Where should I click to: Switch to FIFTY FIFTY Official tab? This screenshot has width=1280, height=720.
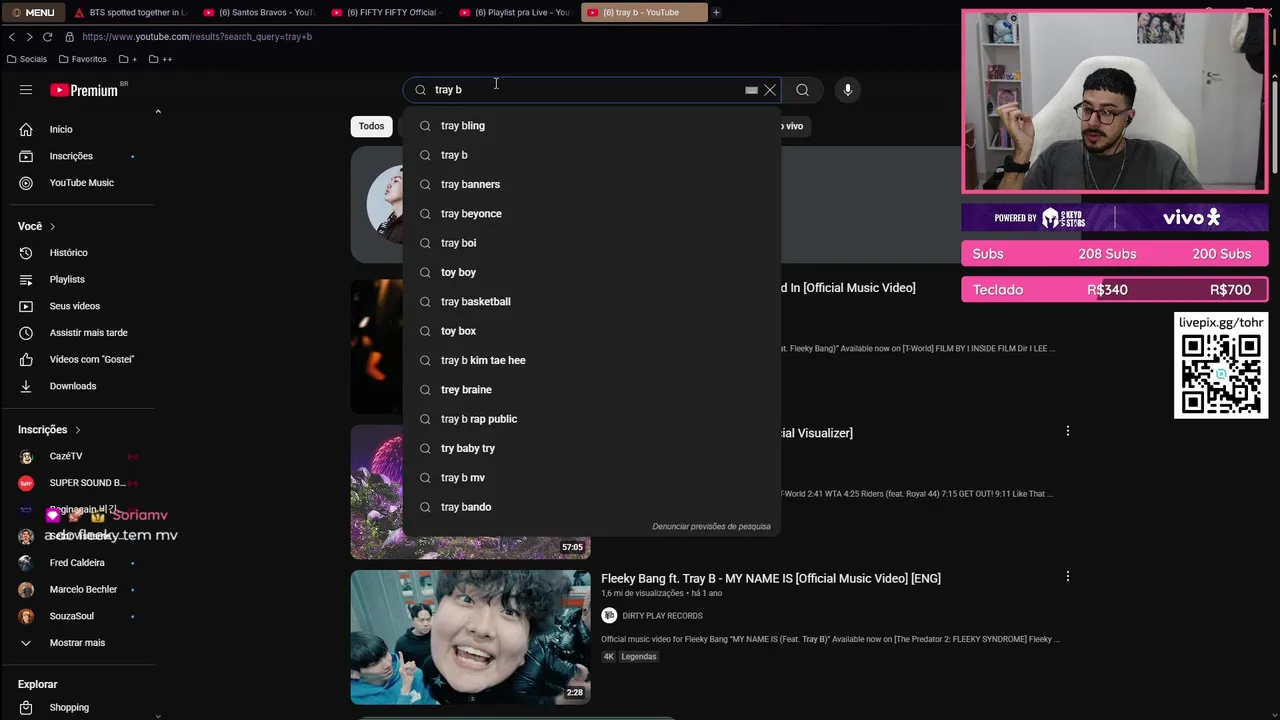pos(386,12)
